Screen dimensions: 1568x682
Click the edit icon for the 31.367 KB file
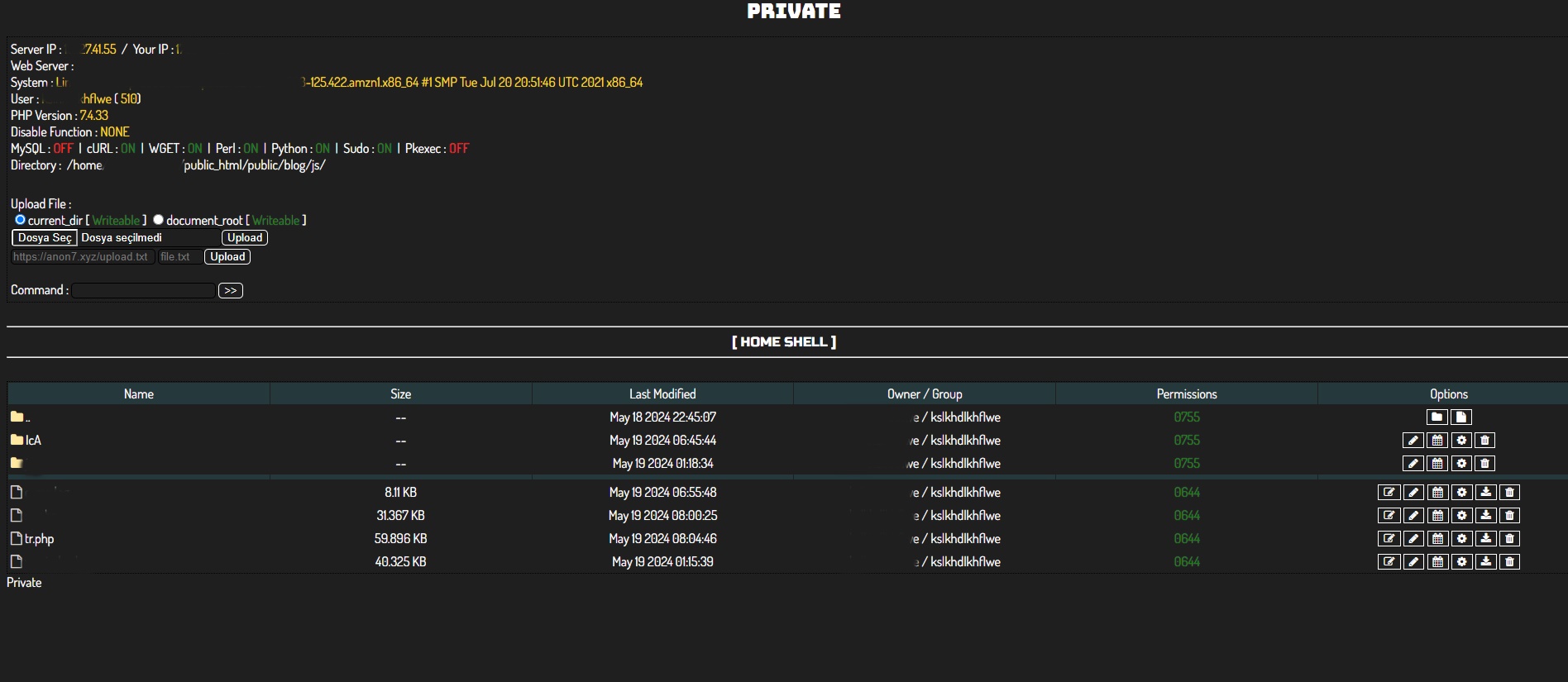1389,516
